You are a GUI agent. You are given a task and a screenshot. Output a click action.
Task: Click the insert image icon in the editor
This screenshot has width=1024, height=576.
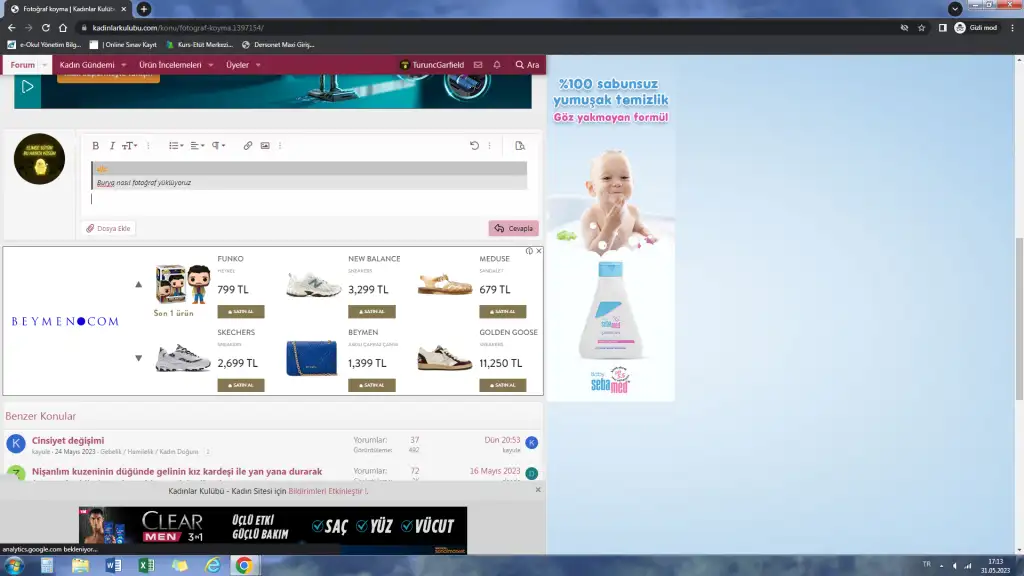point(265,146)
